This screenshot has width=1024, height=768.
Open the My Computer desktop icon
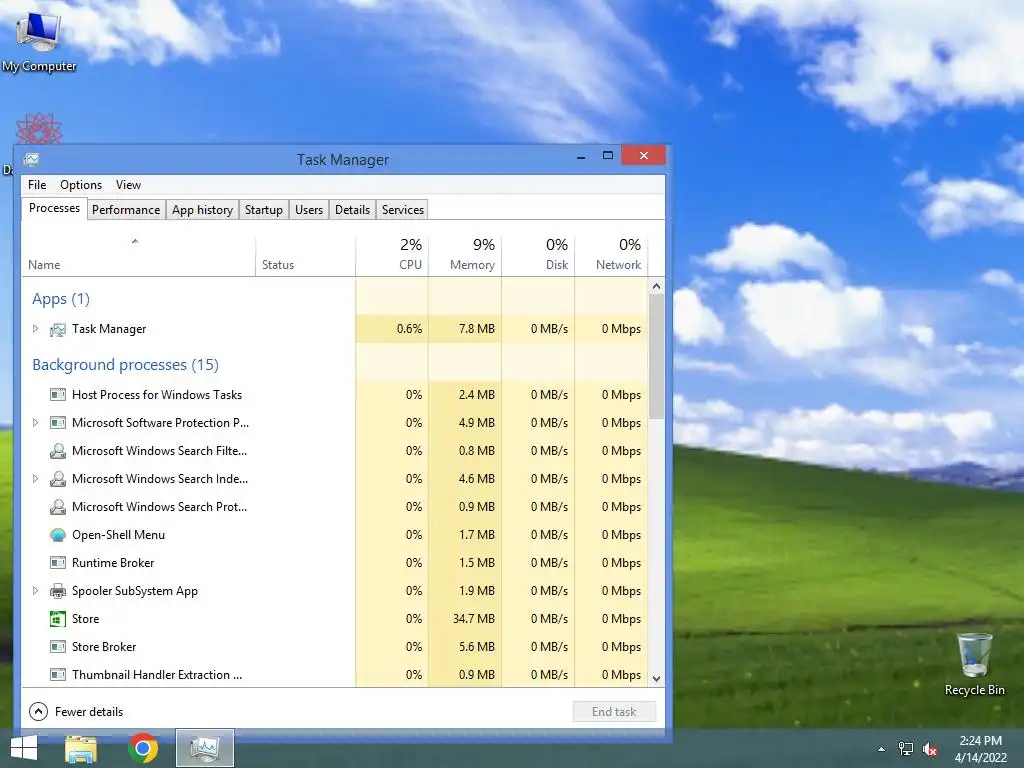(39, 41)
